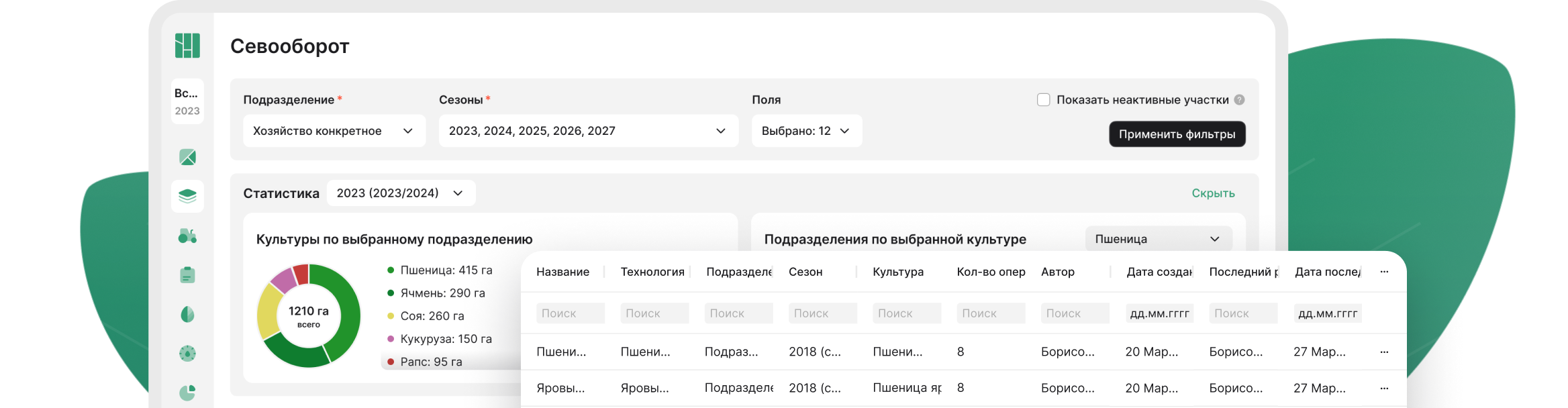Click the Название column search field
This screenshot has width=1568, height=408.
(570, 313)
